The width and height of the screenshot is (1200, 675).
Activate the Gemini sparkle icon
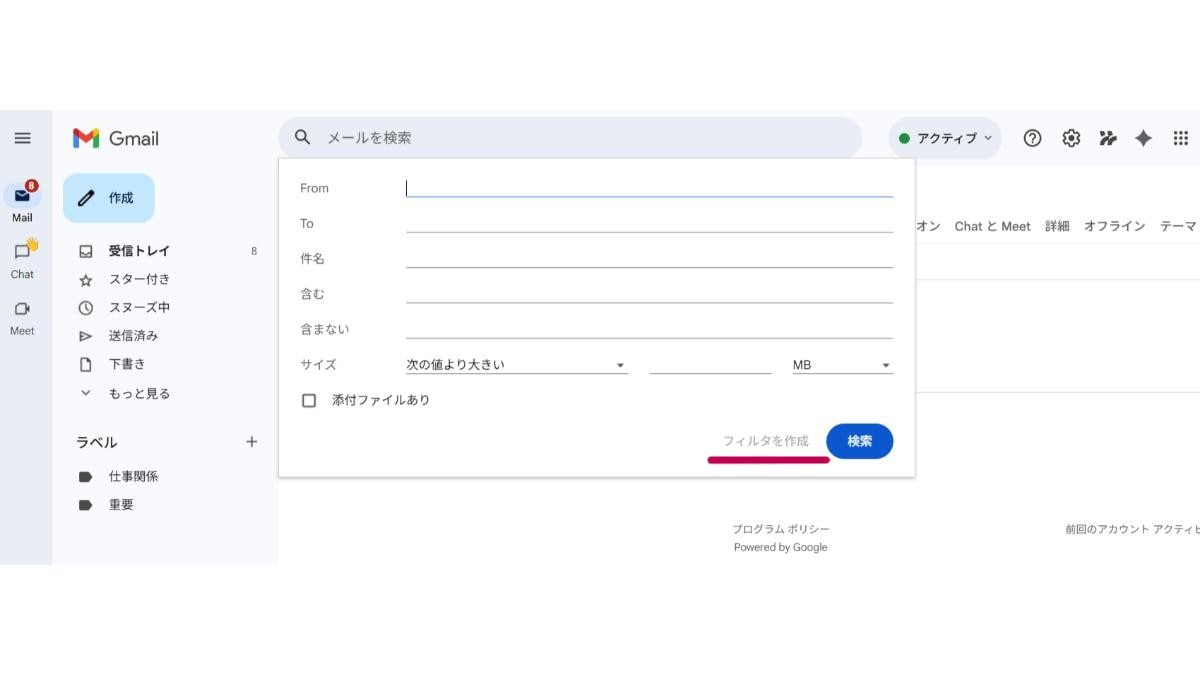pos(1143,137)
